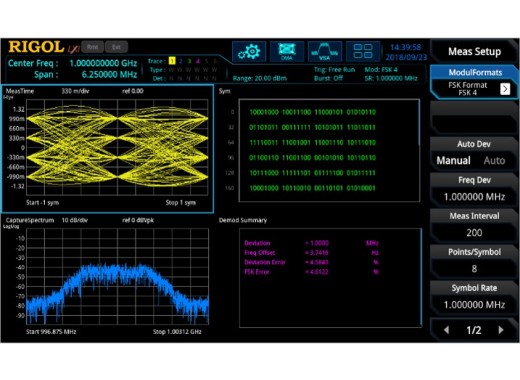This screenshot has width=520, height=380.
Task: Click symbol row starting 10001000 10110010
Action: (x=313, y=188)
